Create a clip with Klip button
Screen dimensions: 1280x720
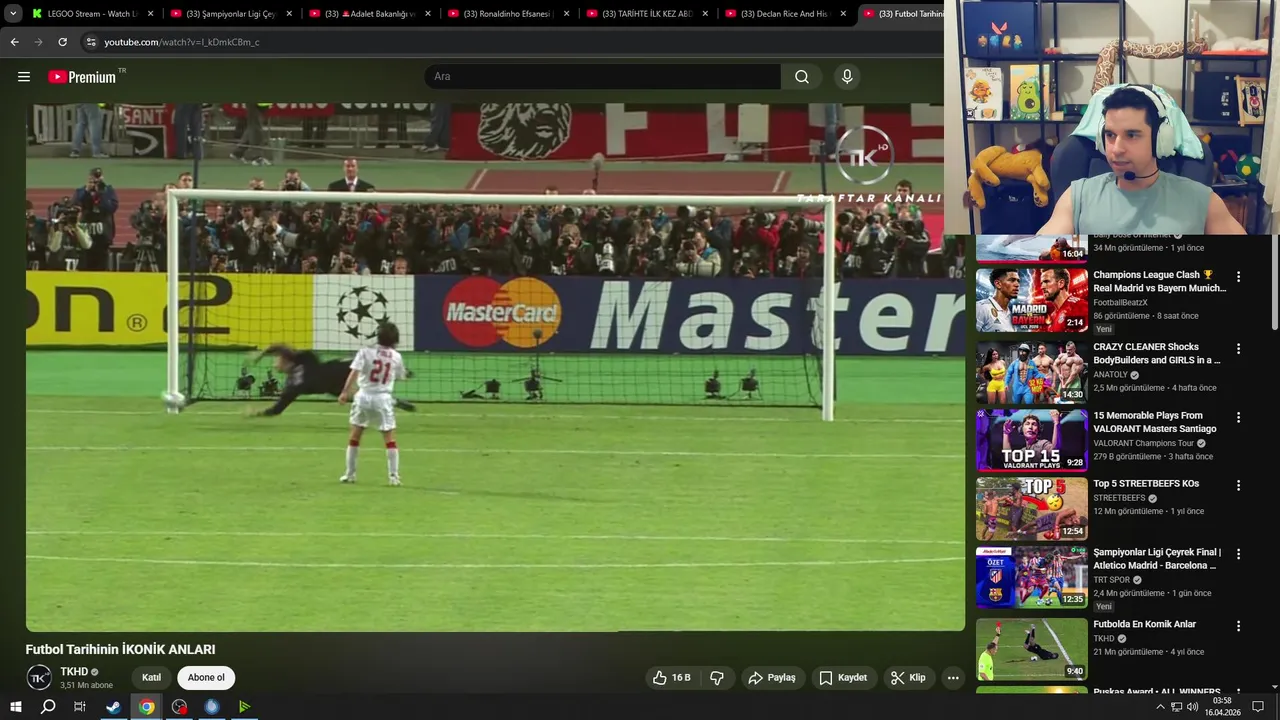pyautogui.click(x=908, y=678)
